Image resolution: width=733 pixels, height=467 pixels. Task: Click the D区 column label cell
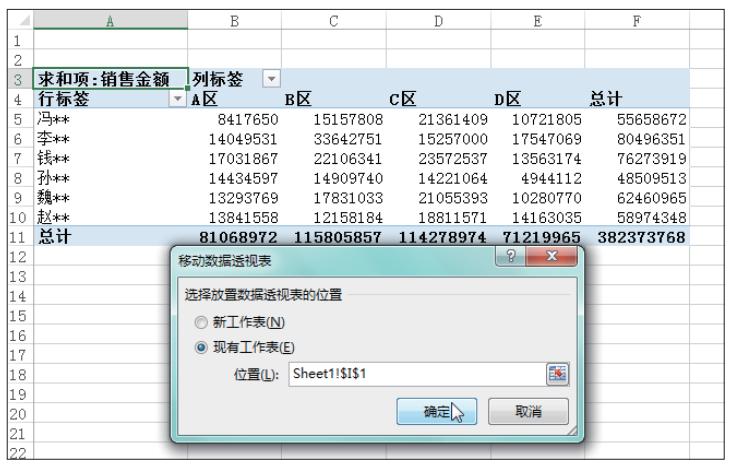(x=538, y=99)
